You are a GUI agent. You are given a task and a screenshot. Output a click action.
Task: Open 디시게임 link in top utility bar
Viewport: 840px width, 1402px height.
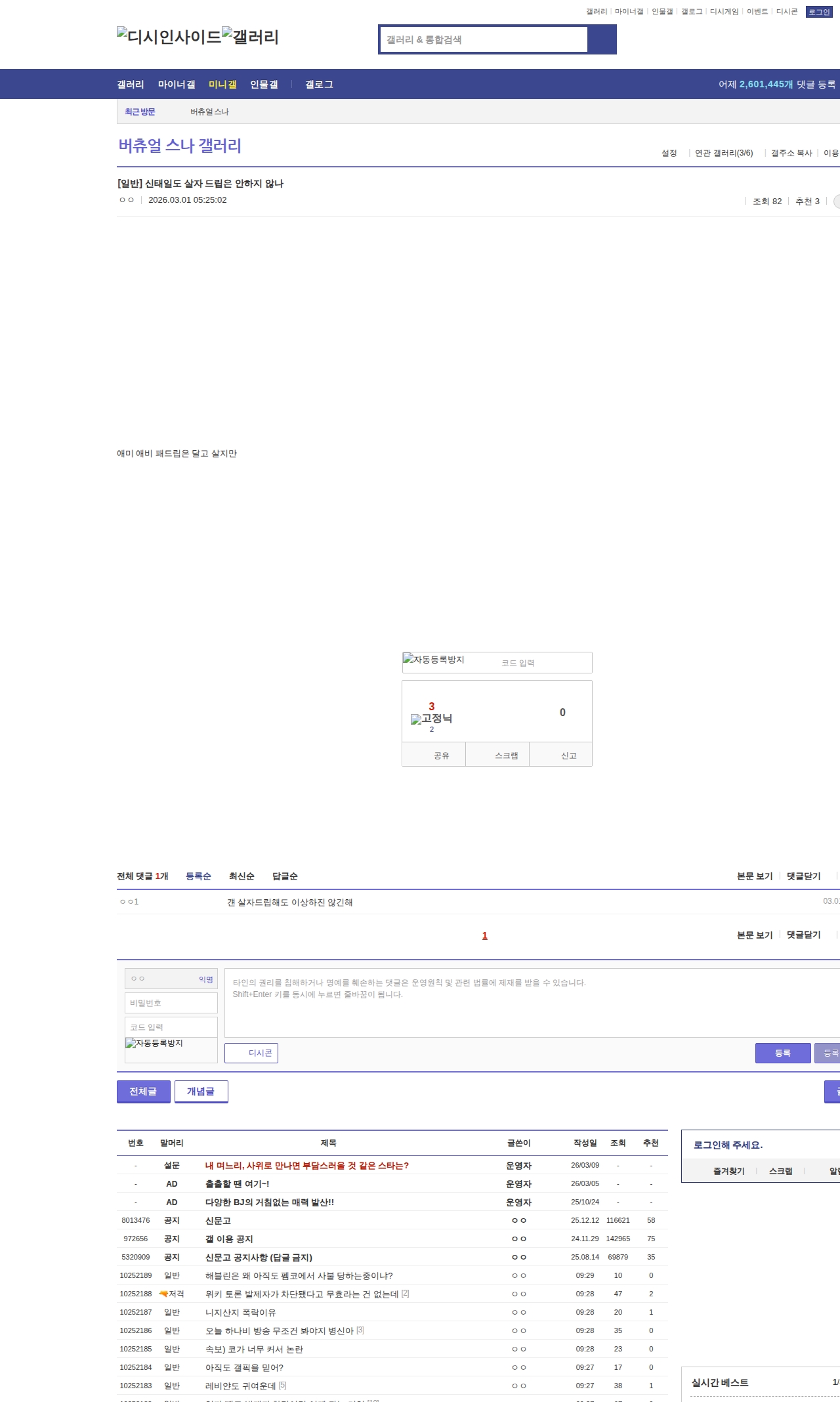tap(724, 12)
